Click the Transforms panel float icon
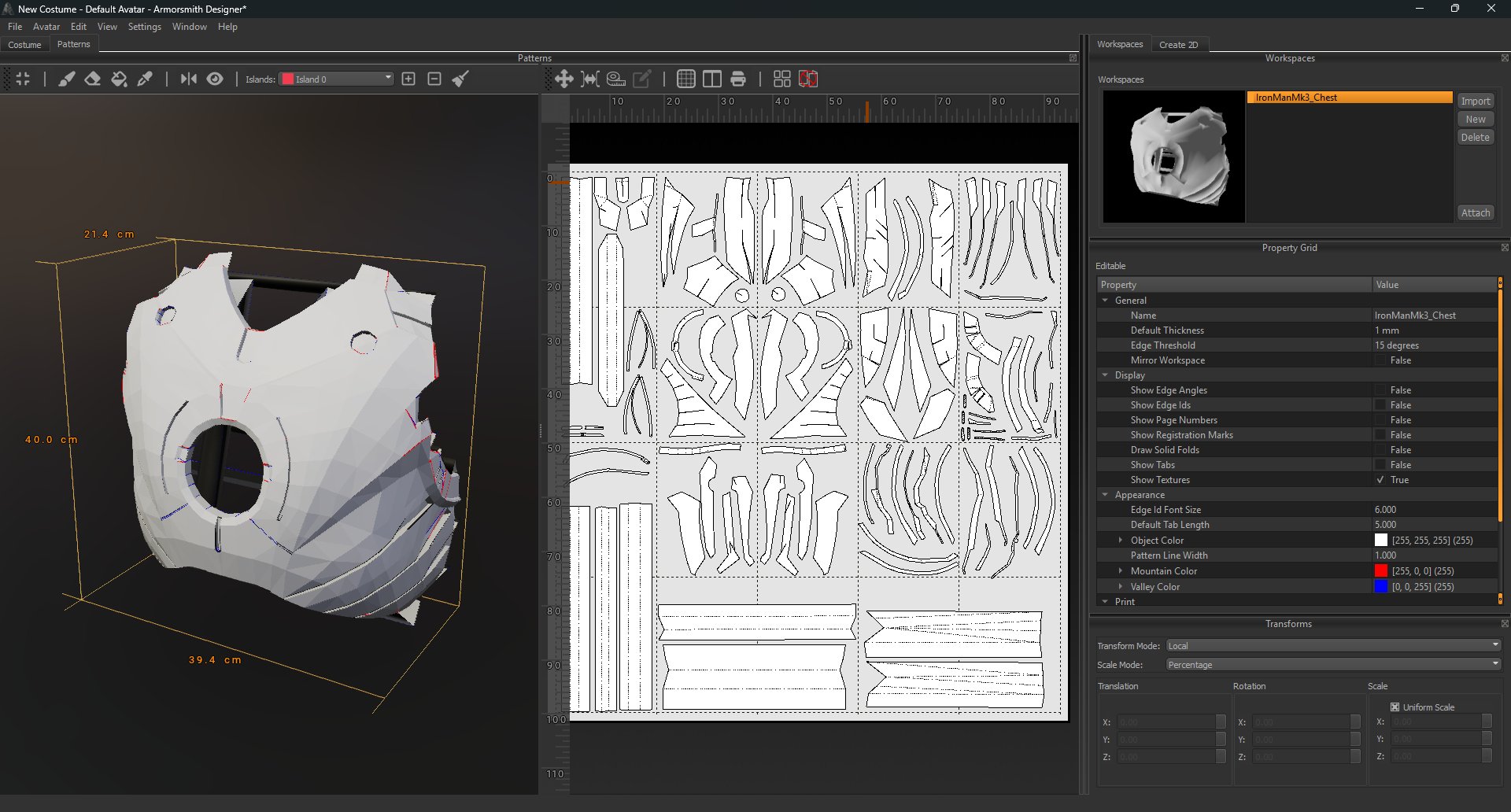The height and width of the screenshot is (812, 1511). [x=1505, y=624]
